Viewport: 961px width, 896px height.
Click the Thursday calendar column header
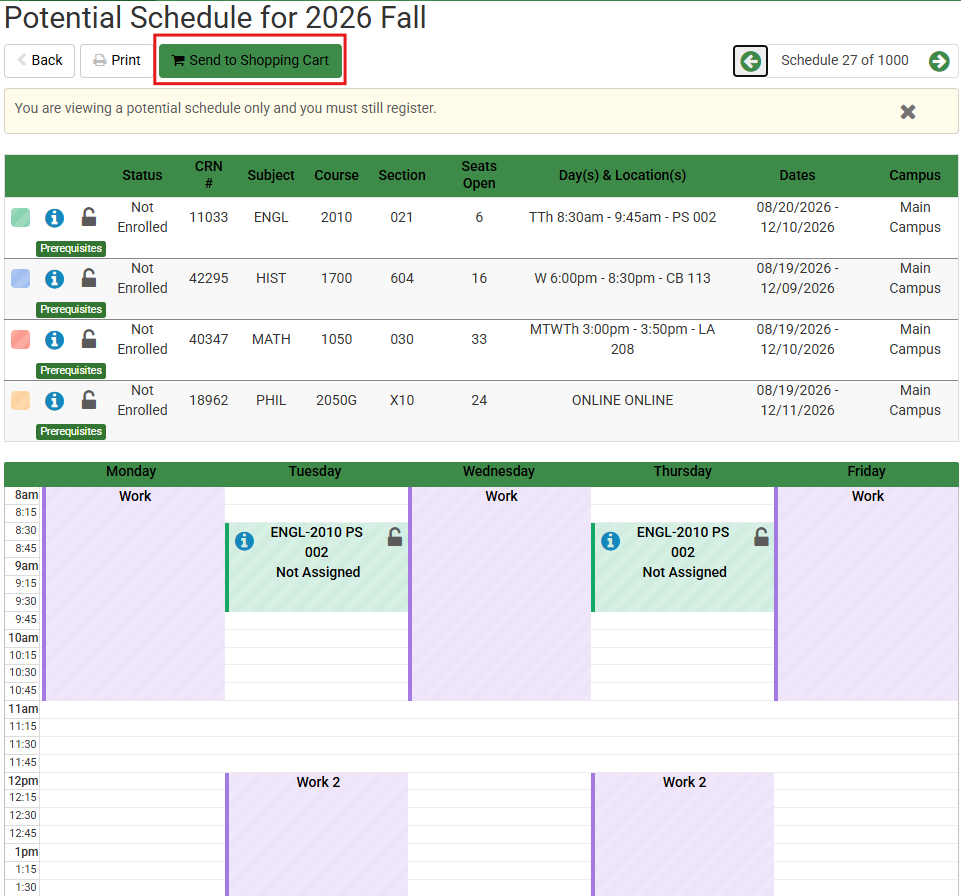tap(682, 471)
